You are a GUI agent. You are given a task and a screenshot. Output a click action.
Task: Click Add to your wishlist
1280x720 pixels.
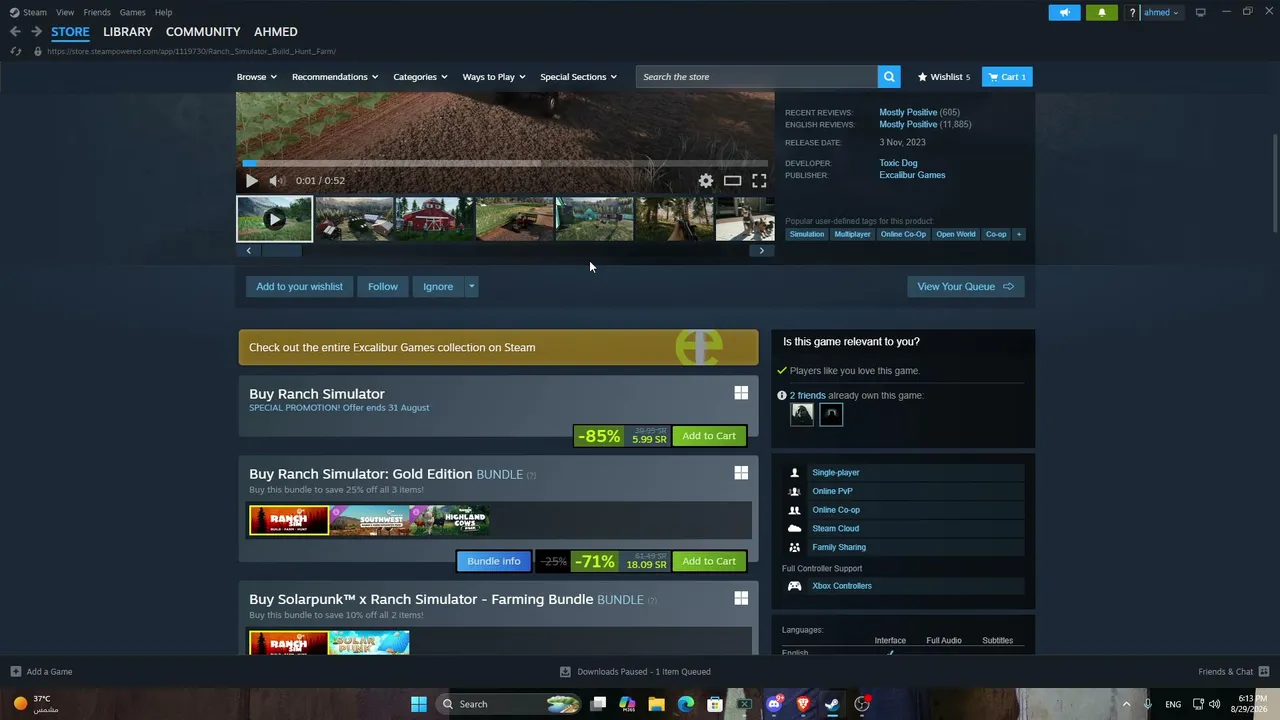[299, 287]
